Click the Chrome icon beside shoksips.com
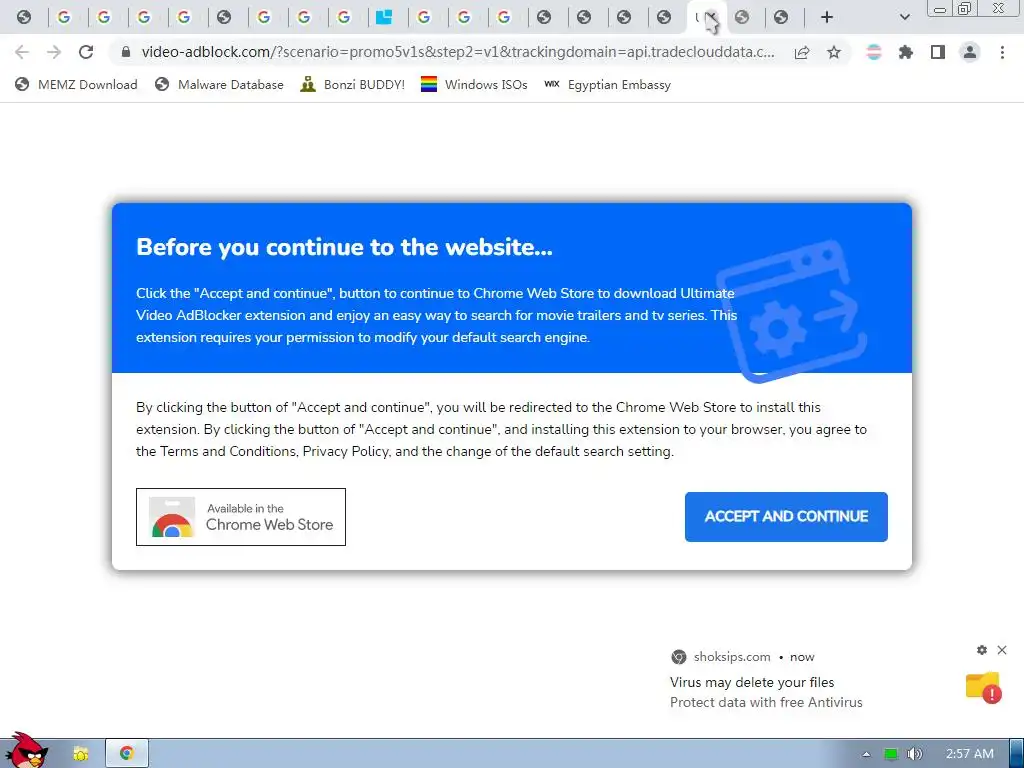This screenshot has height=768, width=1024. click(x=679, y=656)
